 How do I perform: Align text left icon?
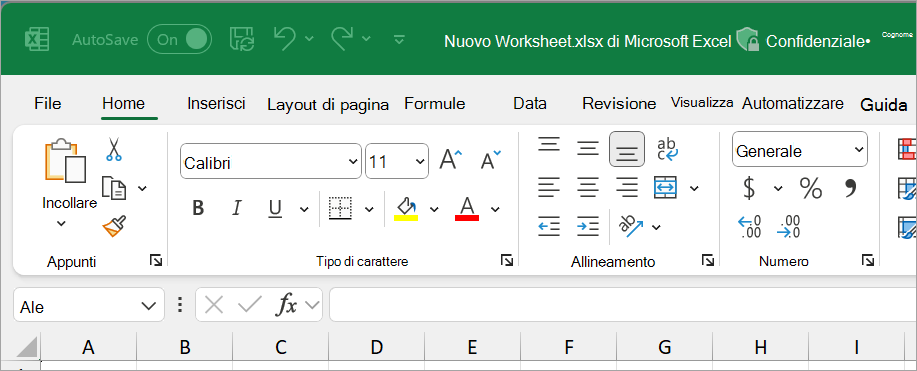coord(549,187)
